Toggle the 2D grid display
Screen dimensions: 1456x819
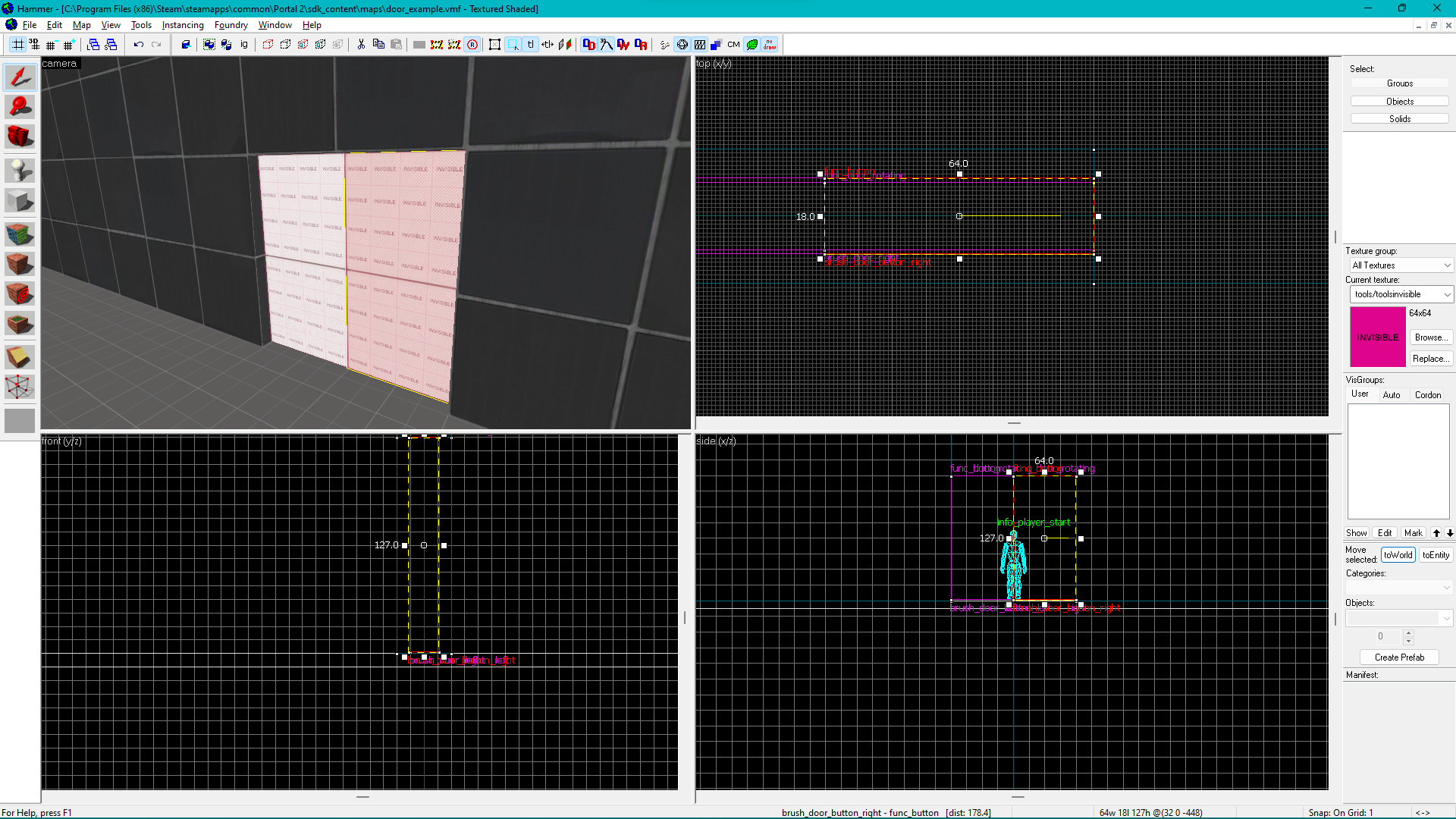(17, 45)
